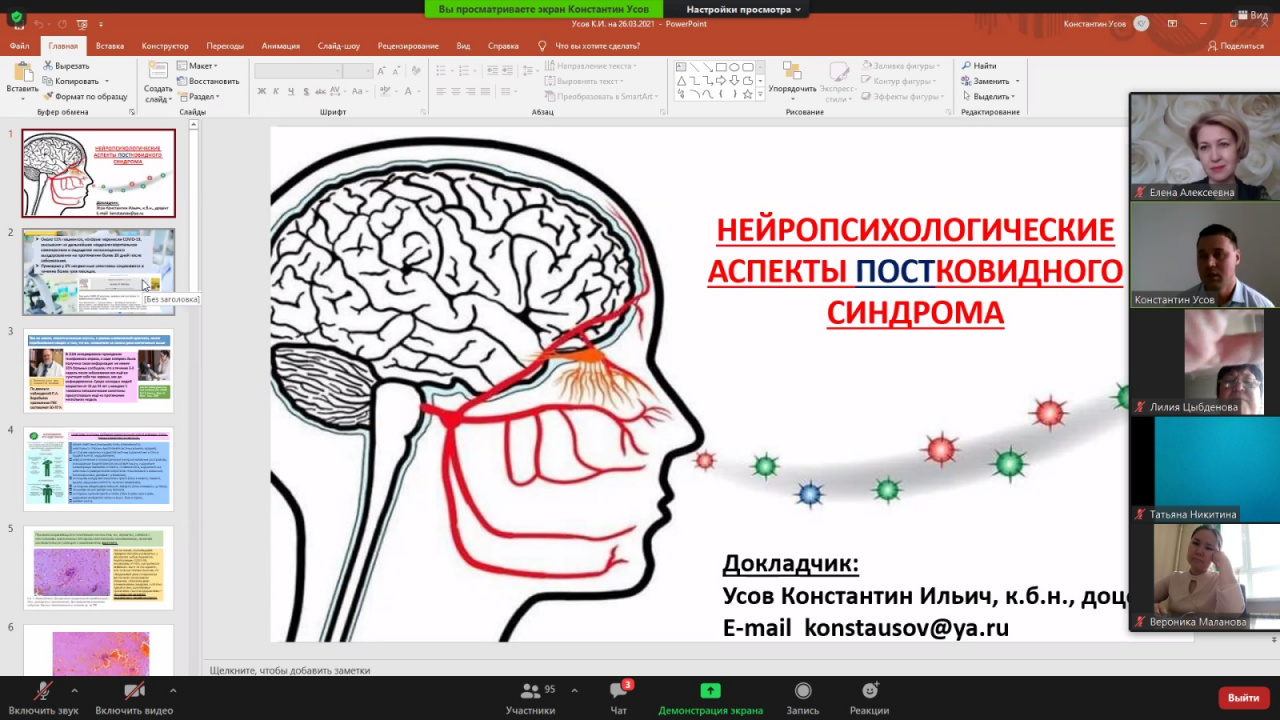Viewport: 1280px width, 720px height.
Task: Open Reactions (Реакции) in Zoom
Action: tap(869, 692)
